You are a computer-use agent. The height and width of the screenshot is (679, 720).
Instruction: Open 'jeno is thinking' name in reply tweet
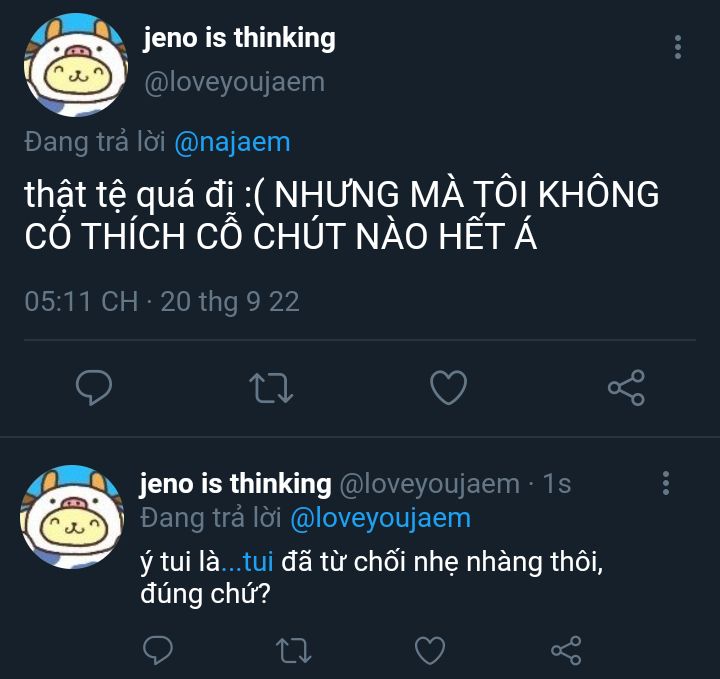point(235,484)
